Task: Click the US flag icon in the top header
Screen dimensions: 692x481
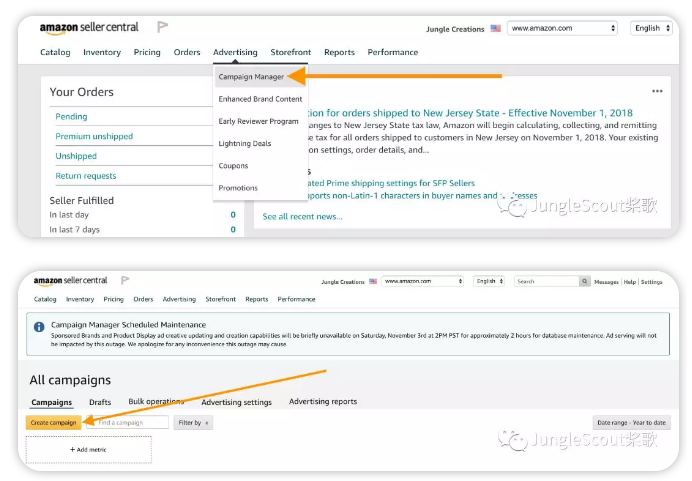Action: coord(496,29)
